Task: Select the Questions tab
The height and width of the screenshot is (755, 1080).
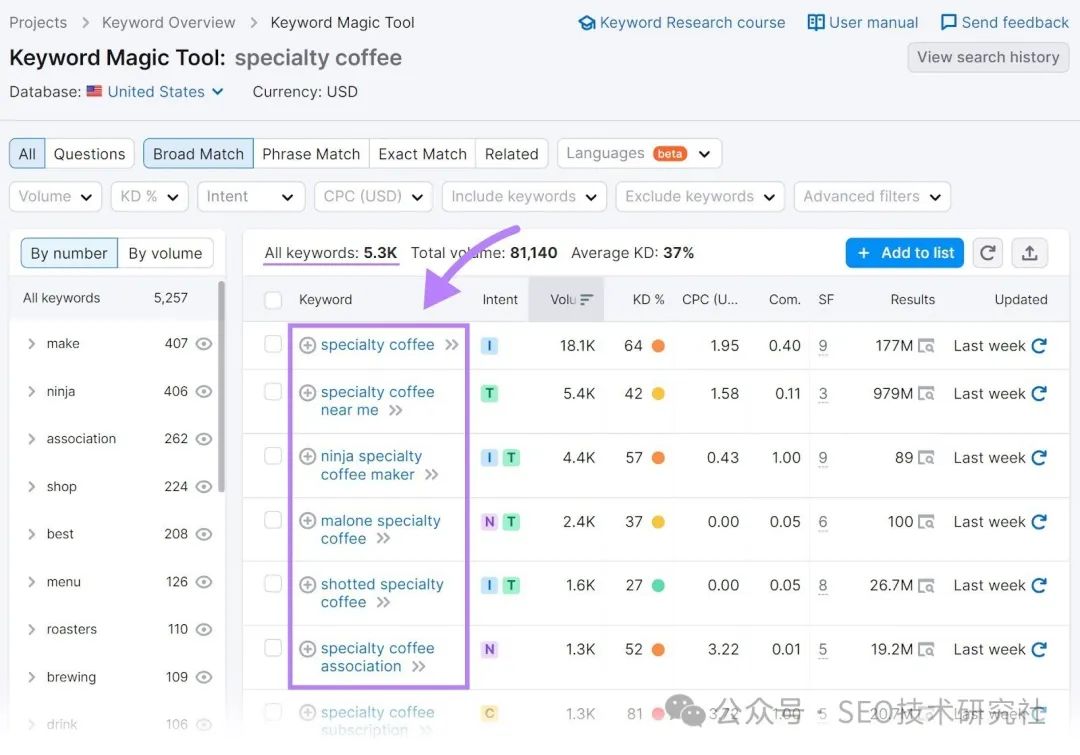Action: coord(89,154)
